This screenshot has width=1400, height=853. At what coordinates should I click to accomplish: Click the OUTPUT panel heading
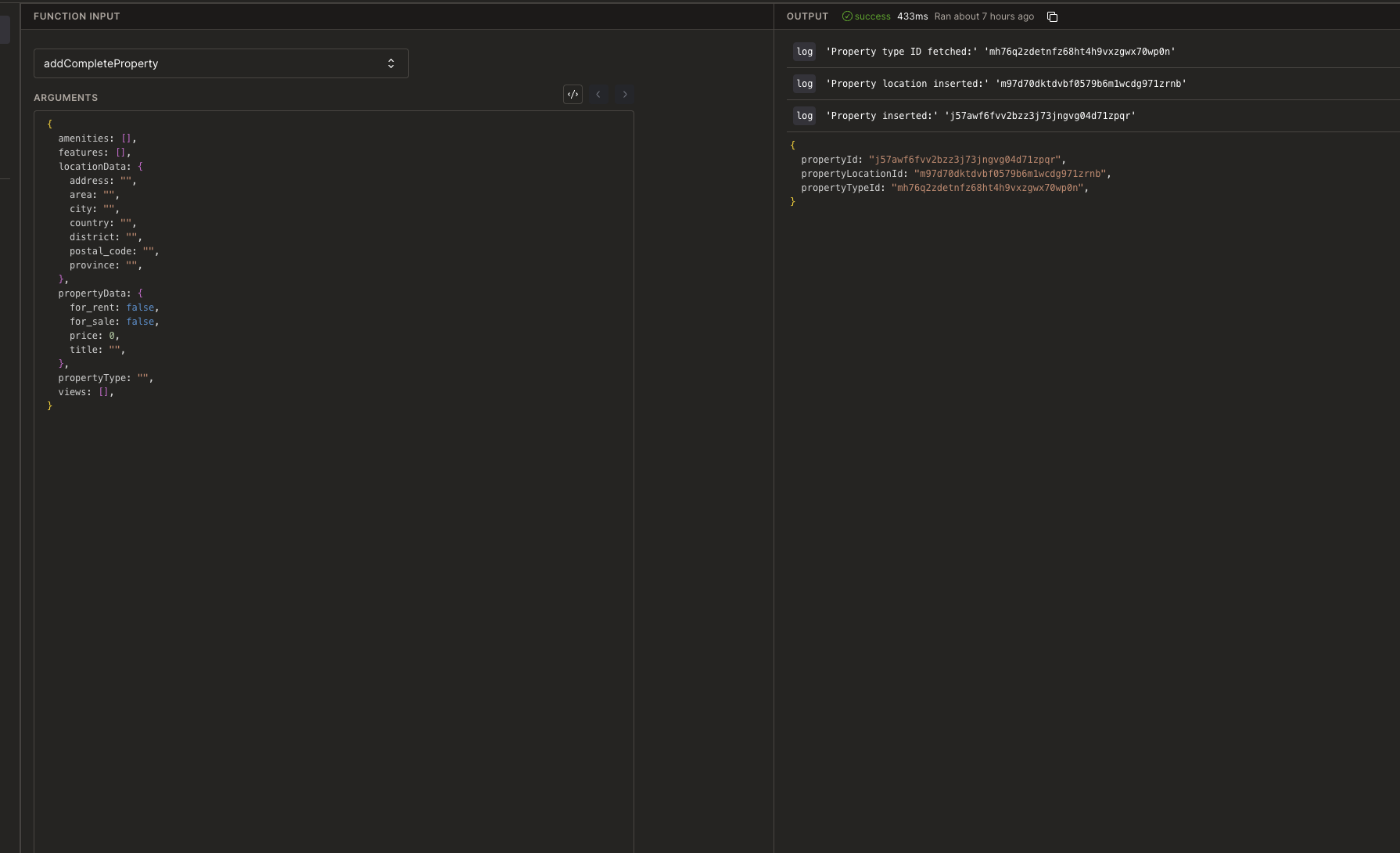point(807,16)
